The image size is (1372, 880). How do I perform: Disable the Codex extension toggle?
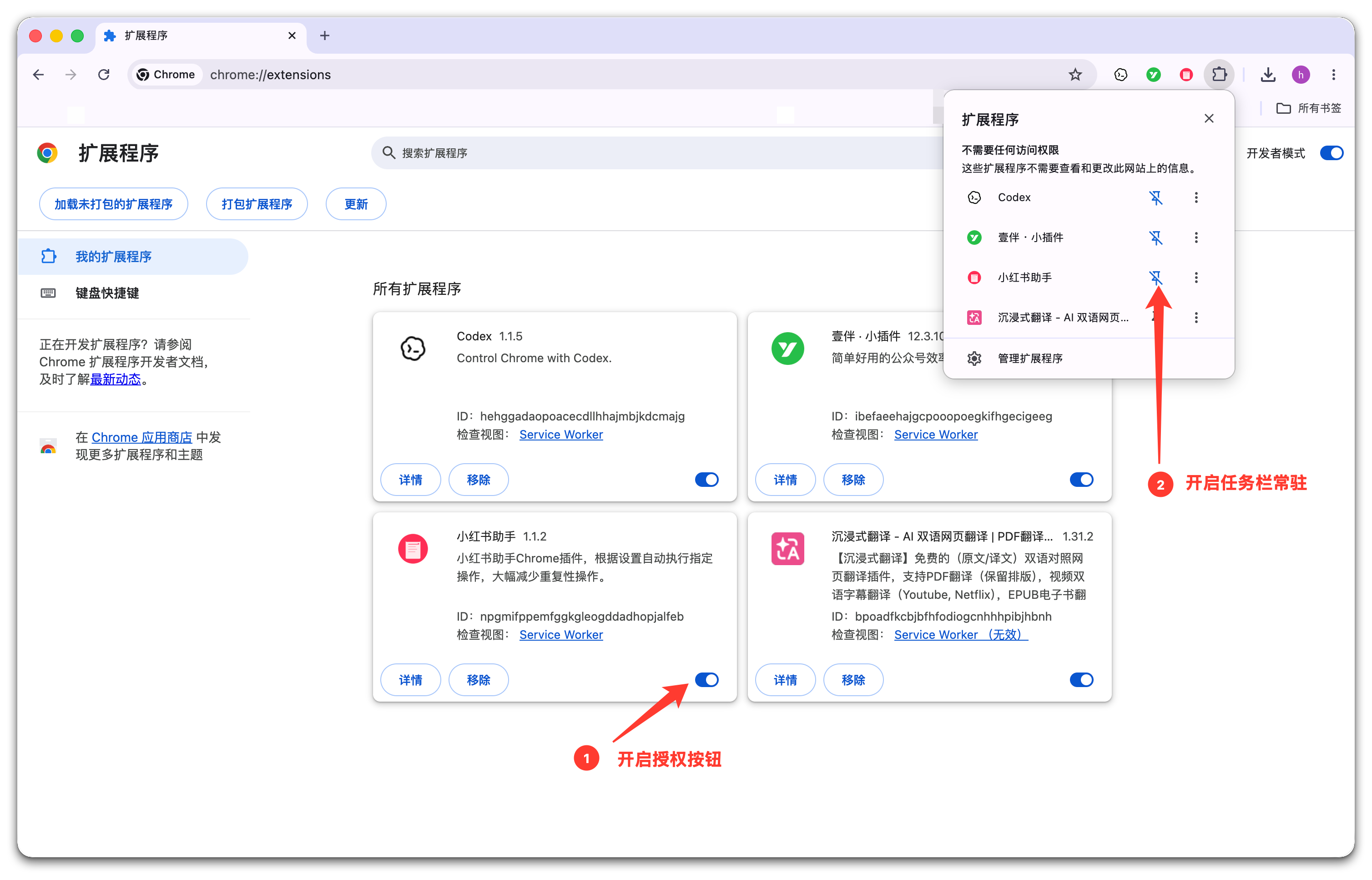(x=706, y=480)
